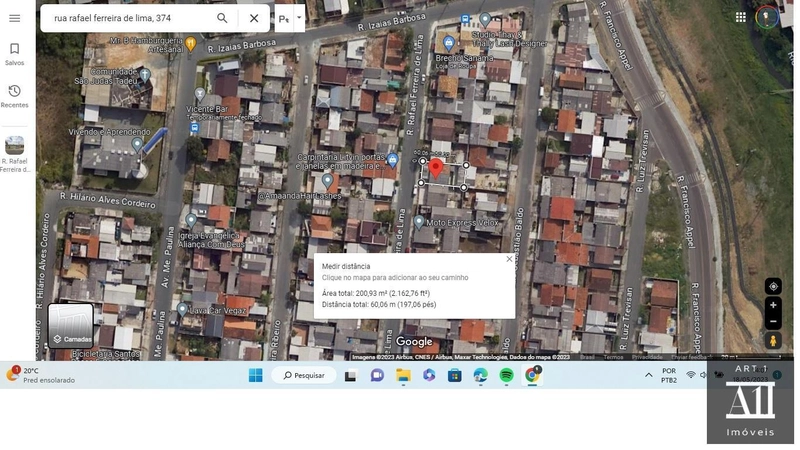Select Comunidade São Judas Tadeu marker
Image resolution: width=800 pixels, height=450 pixels.
click(145, 76)
